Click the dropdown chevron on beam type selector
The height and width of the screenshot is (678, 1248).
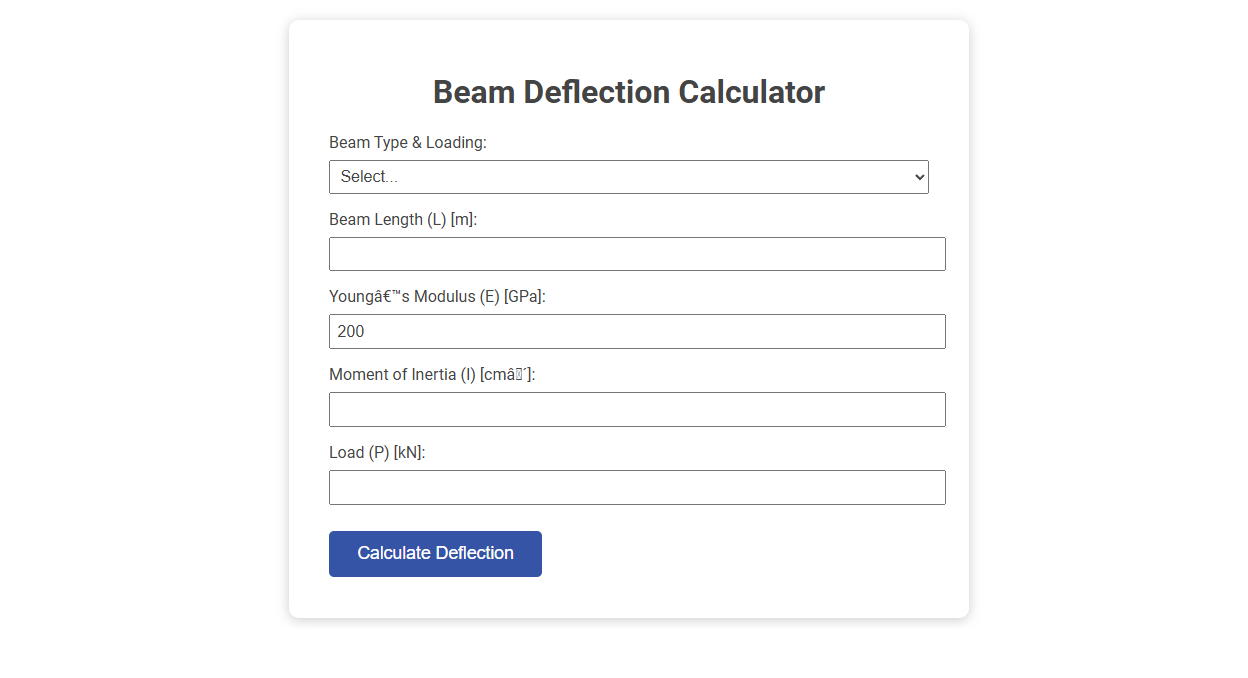tap(918, 176)
